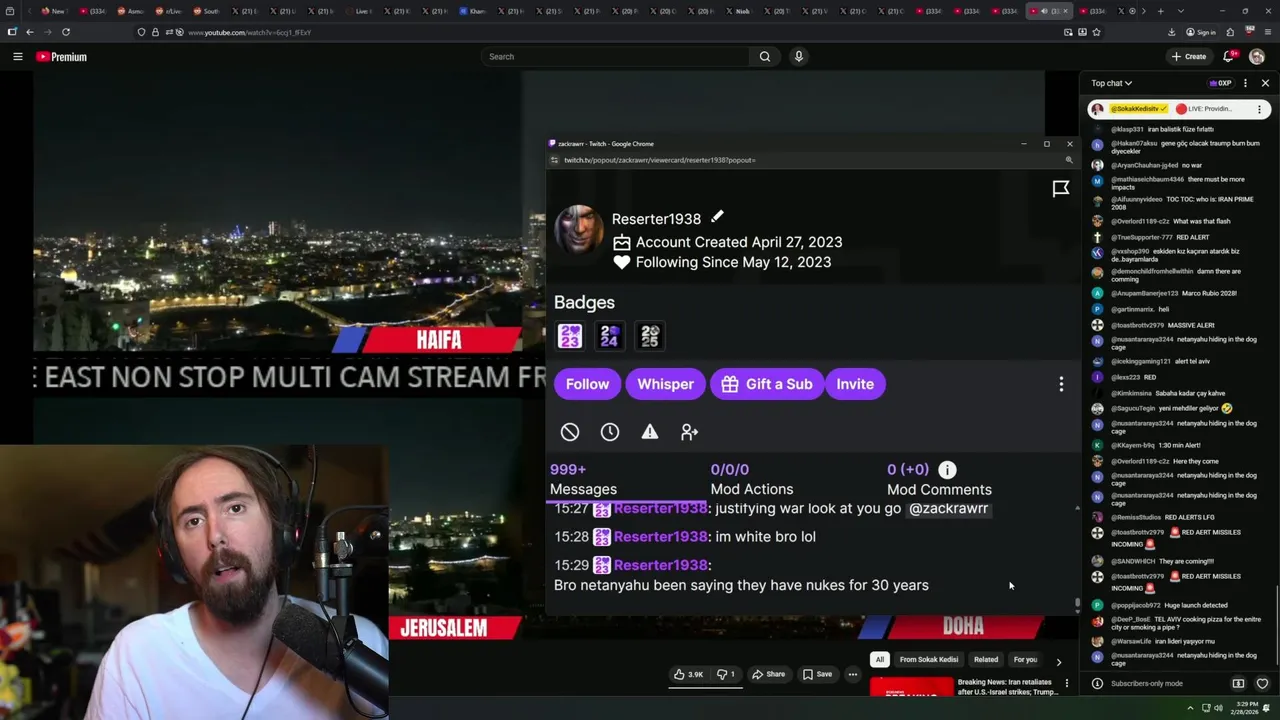Click the youtube.com address bar URL

point(249,32)
